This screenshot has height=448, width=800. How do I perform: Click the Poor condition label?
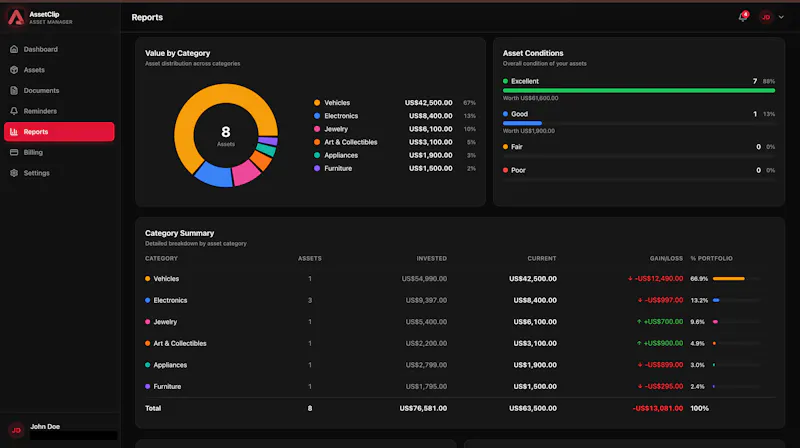coord(518,170)
